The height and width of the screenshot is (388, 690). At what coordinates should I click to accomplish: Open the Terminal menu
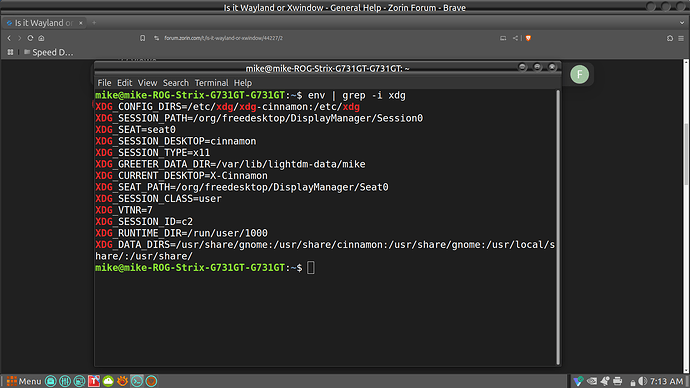click(211, 83)
